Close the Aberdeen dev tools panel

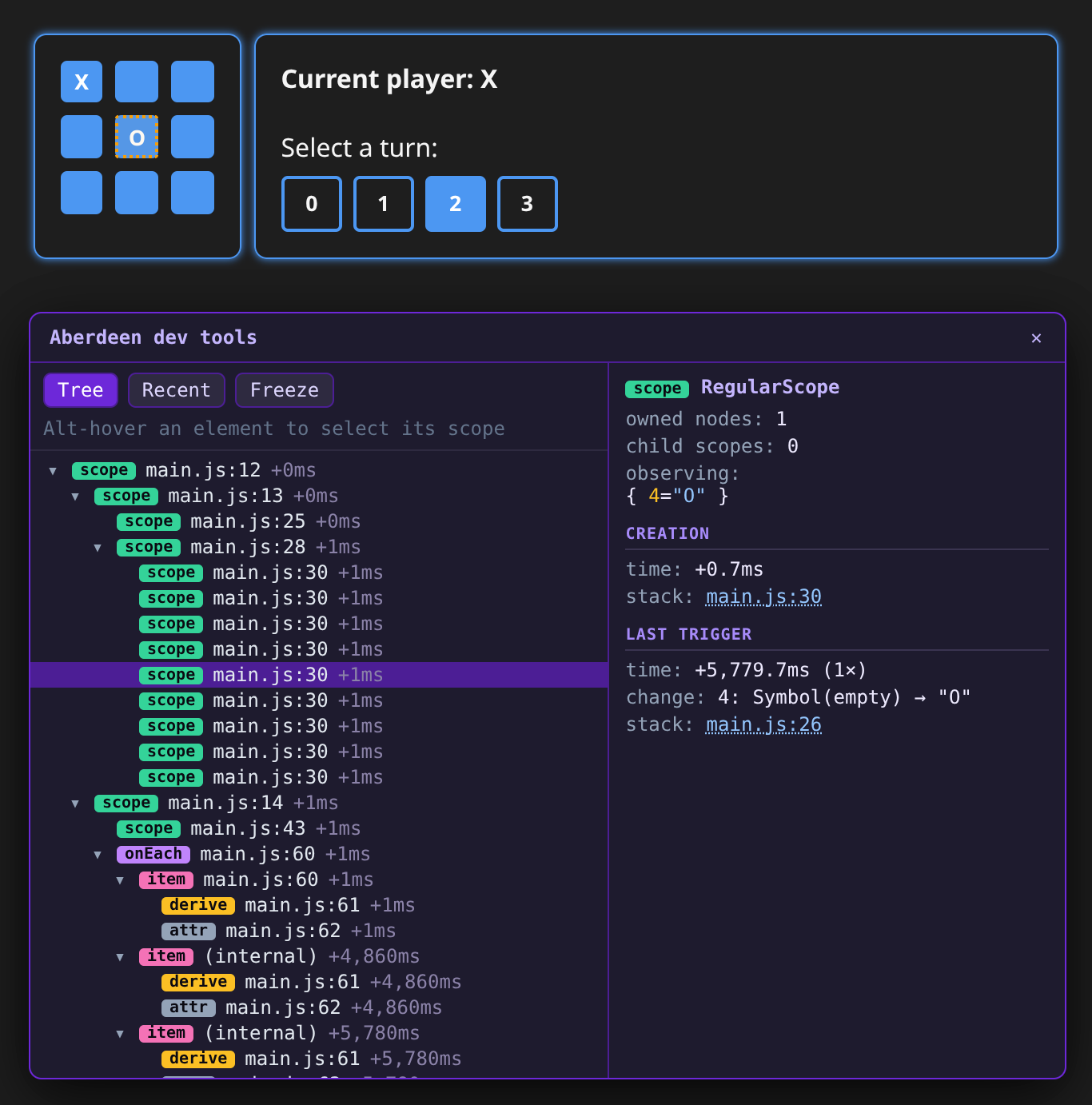1036,338
